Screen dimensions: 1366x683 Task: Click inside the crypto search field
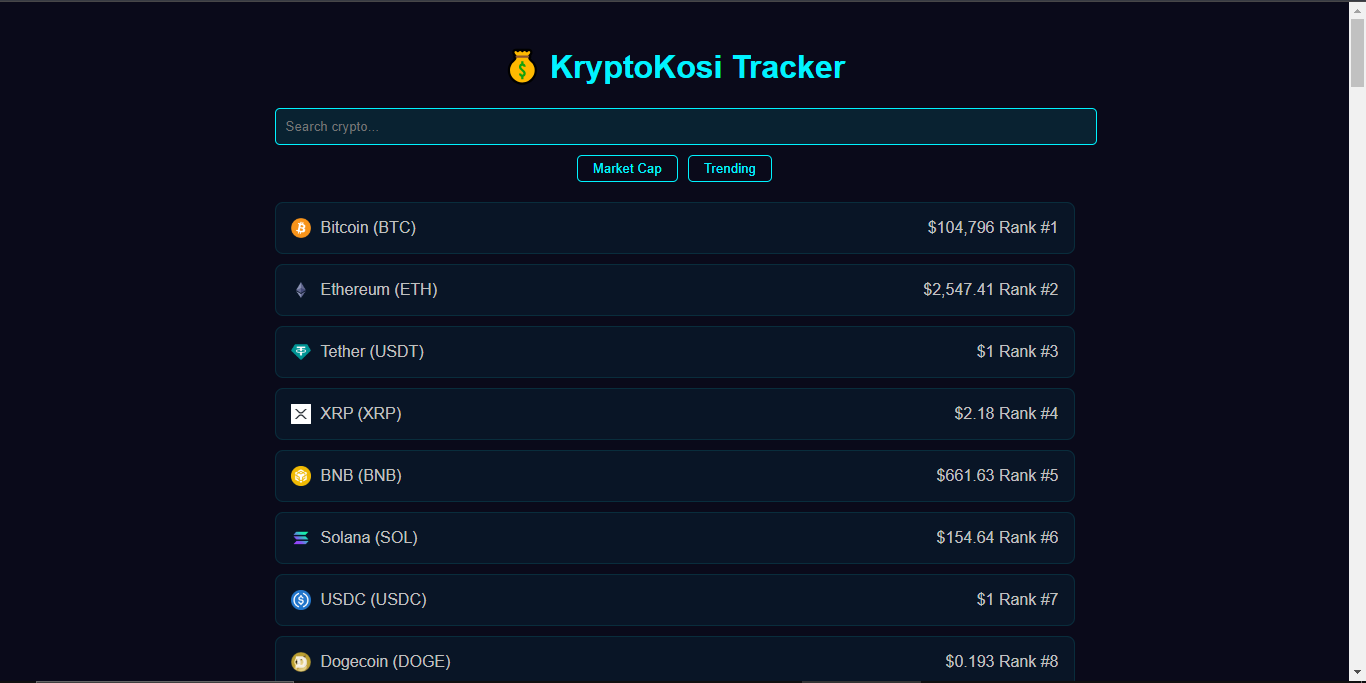point(685,126)
